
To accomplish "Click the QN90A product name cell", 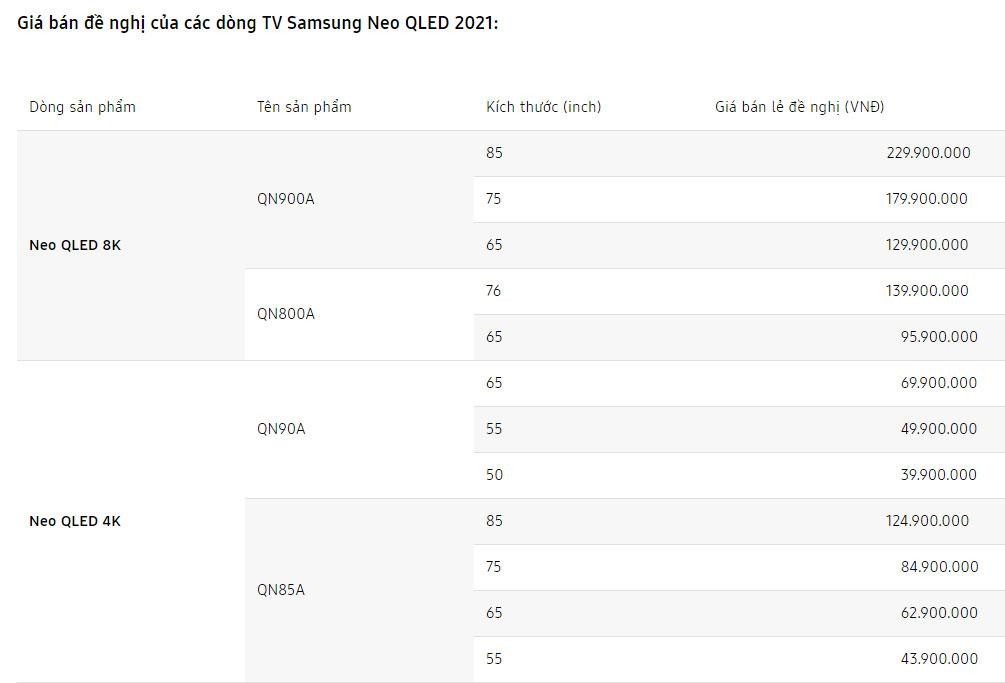I will point(281,429).
